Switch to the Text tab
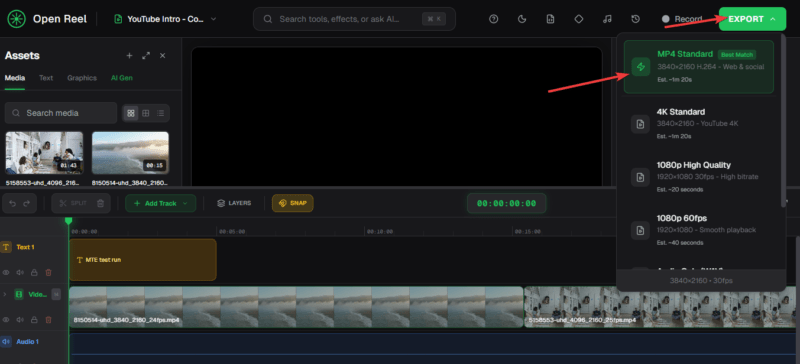The width and height of the screenshot is (800, 364). (46, 78)
